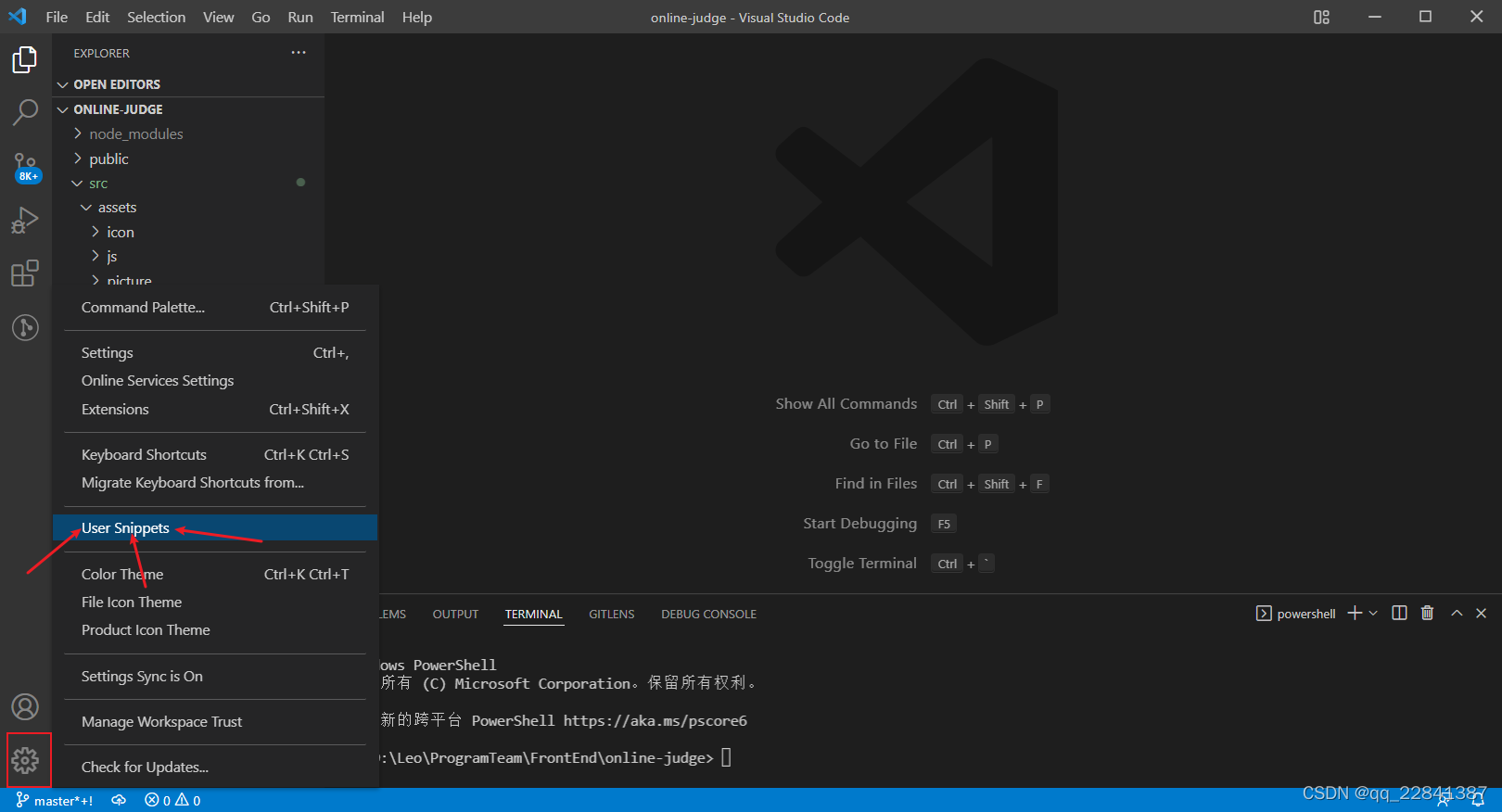Viewport: 1502px width, 812px height.
Task: Open the Search view in activity bar
Action: pyautogui.click(x=25, y=112)
